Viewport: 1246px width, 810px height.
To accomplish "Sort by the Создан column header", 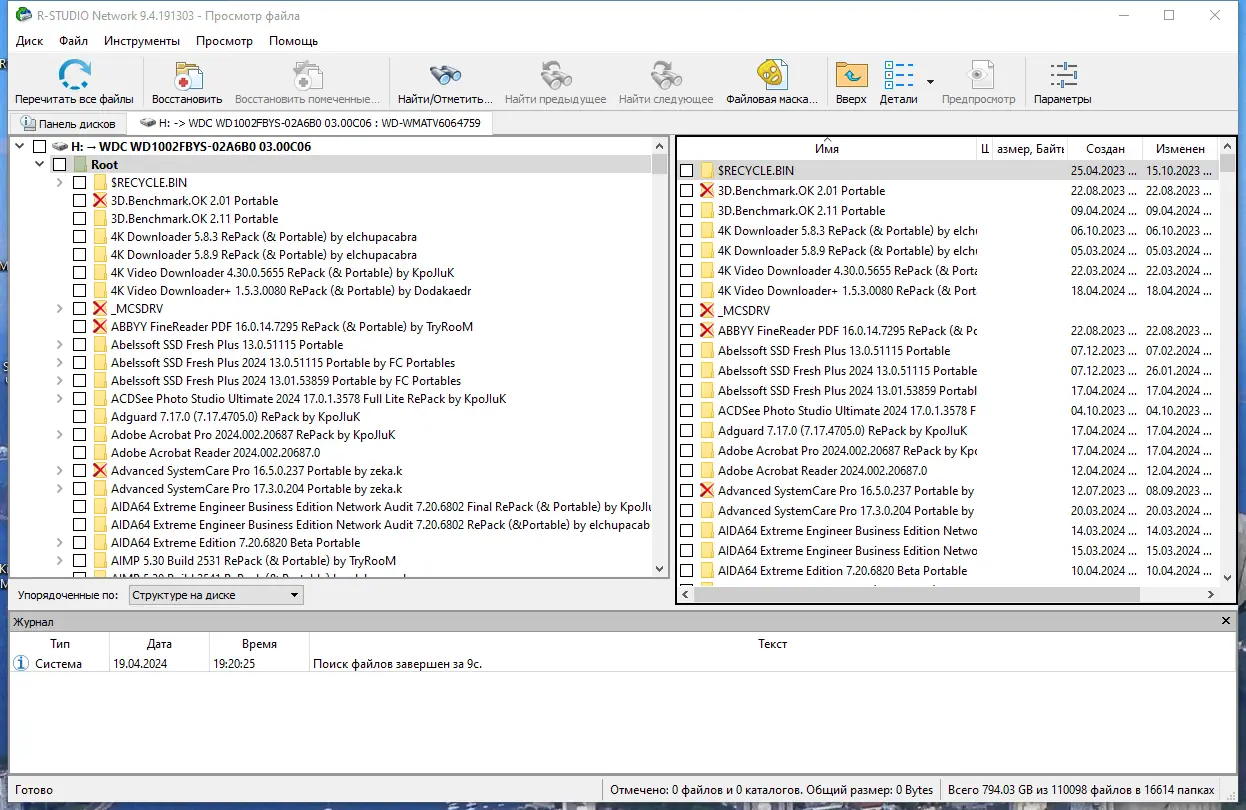I will (1105, 149).
